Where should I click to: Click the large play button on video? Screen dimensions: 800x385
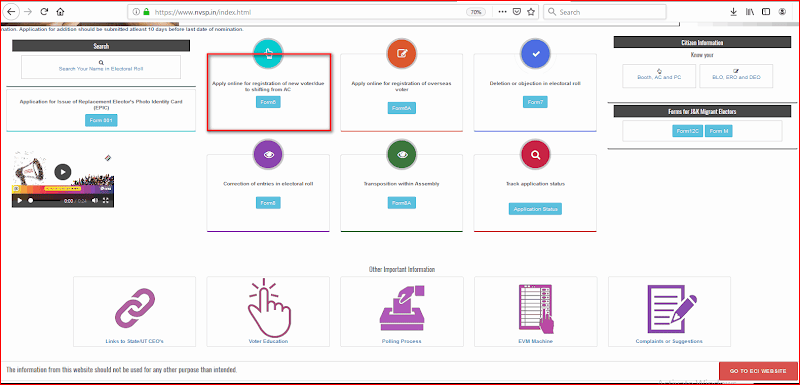pyautogui.click(x=63, y=172)
